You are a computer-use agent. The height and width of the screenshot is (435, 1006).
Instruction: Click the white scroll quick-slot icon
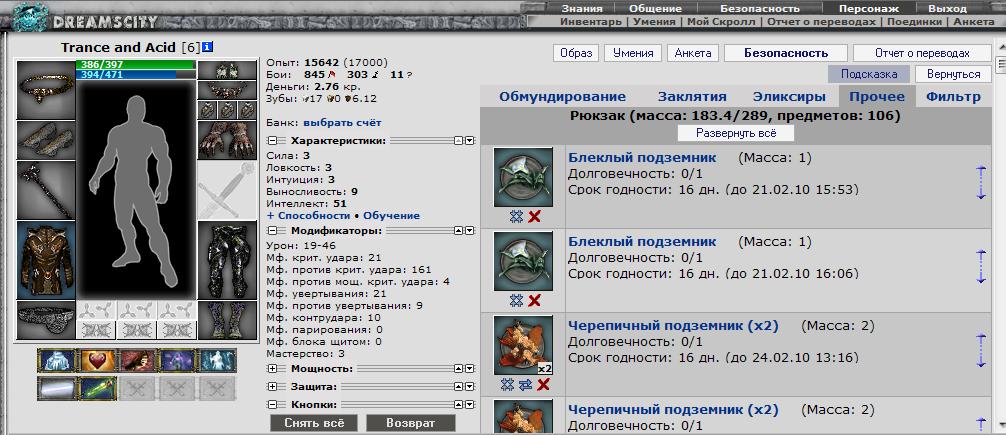57,388
